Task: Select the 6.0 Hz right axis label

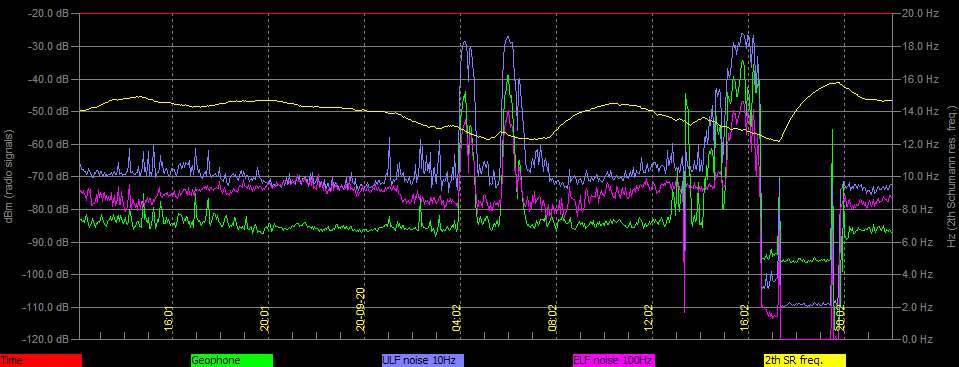Action: point(918,242)
